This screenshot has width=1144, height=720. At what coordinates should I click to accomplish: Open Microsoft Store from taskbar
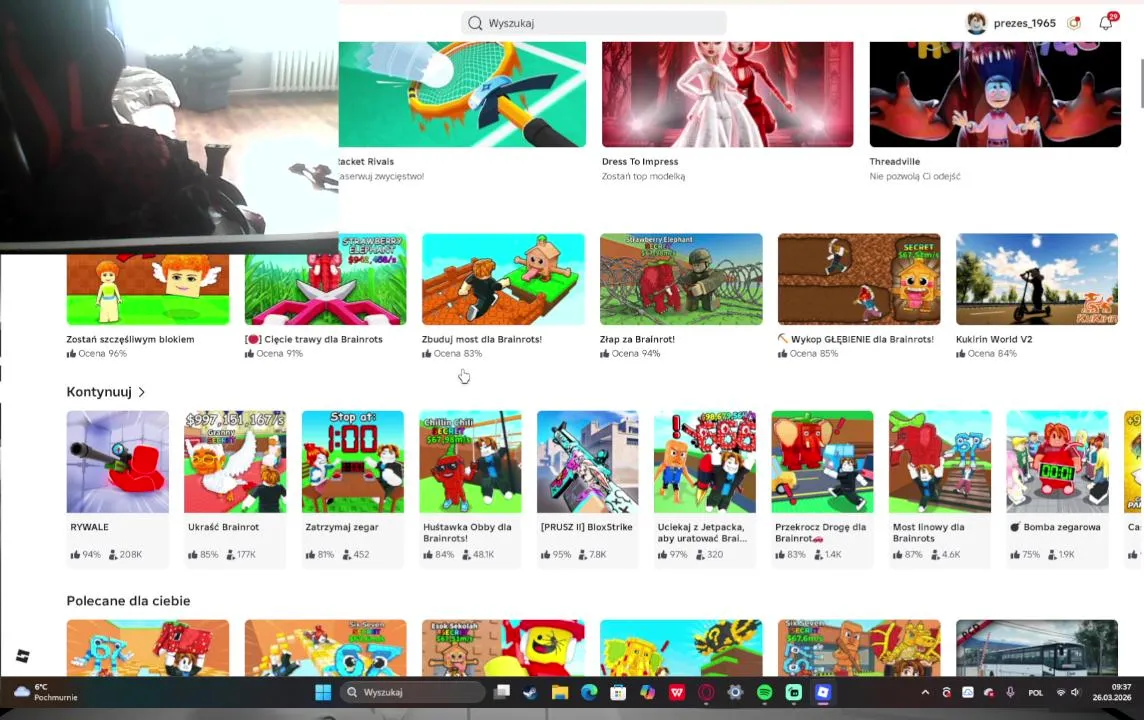[x=618, y=692]
